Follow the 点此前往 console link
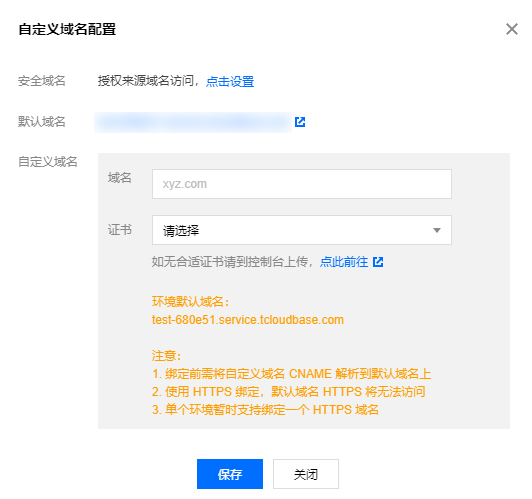The image size is (532, 499). 344,262
